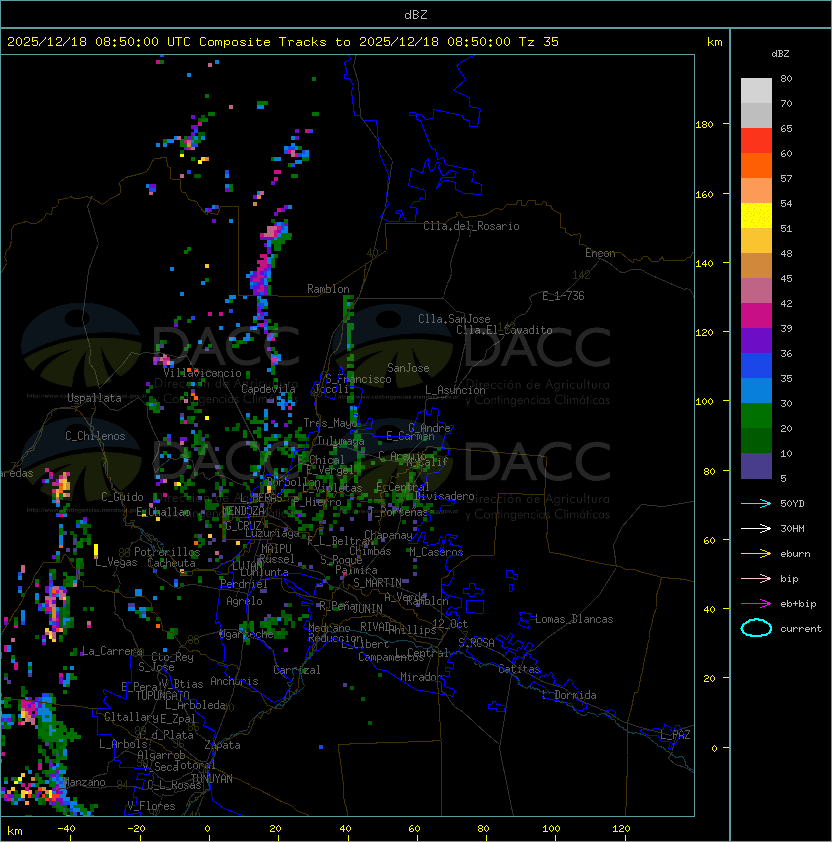
Task: Click the La_Carrera map label
Action: (112, 651)
